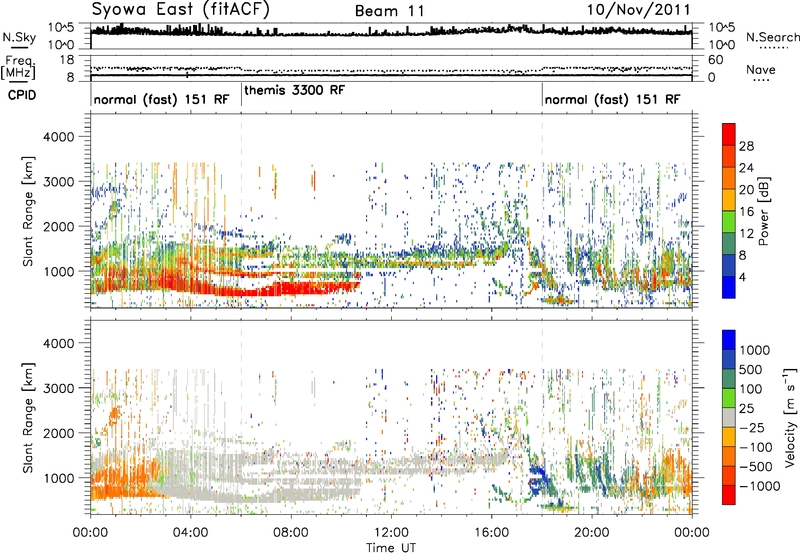Click power colorbar value '4'
The height and width of the screenshot is (554, 800).
[x=742, y=278]
